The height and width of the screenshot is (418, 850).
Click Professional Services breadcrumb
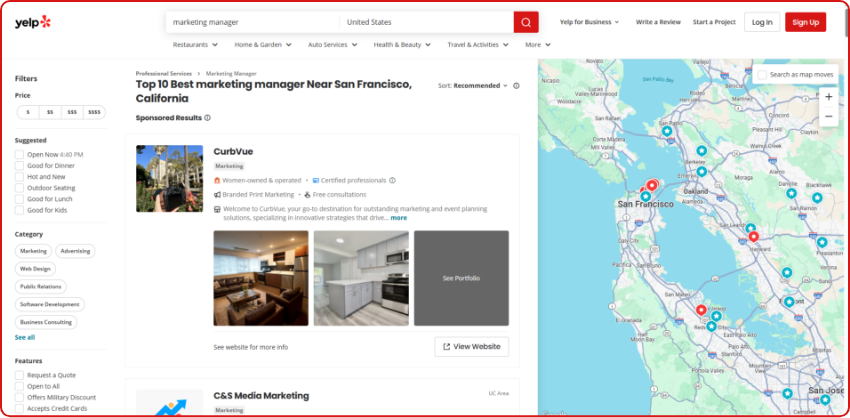164,73
